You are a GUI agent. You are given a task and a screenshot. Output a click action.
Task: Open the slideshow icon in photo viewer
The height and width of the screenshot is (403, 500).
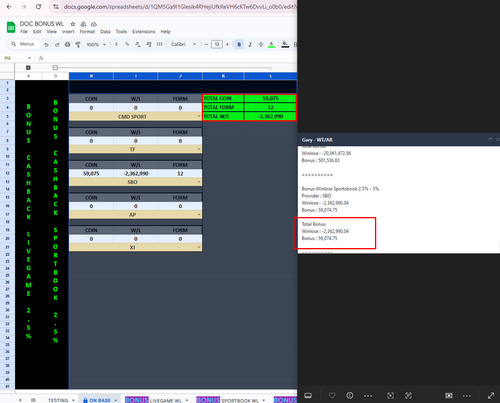[449, 396]
